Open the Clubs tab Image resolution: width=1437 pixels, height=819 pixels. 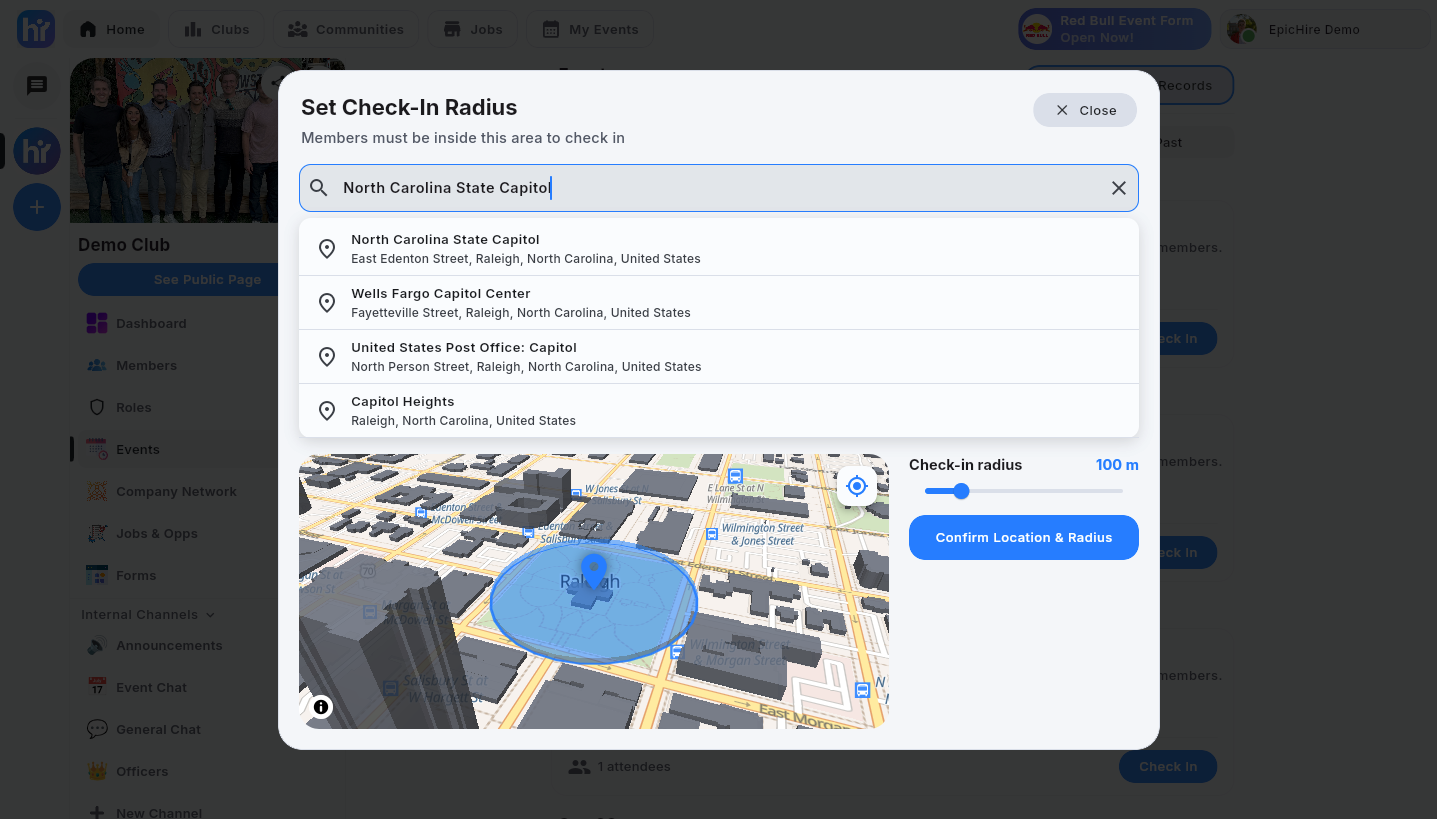click(x=216, y=29)
